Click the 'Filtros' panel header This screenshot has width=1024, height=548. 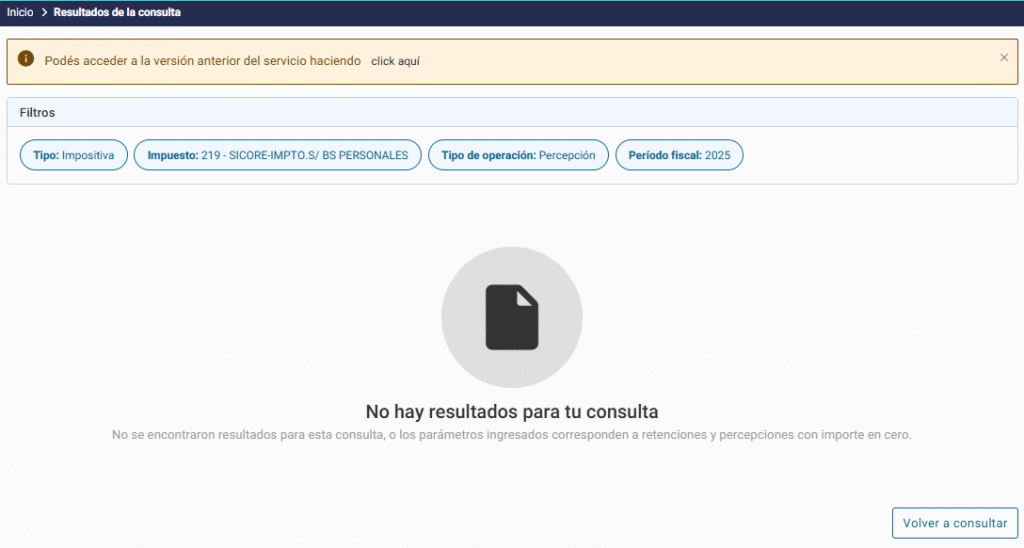point(38,113)
